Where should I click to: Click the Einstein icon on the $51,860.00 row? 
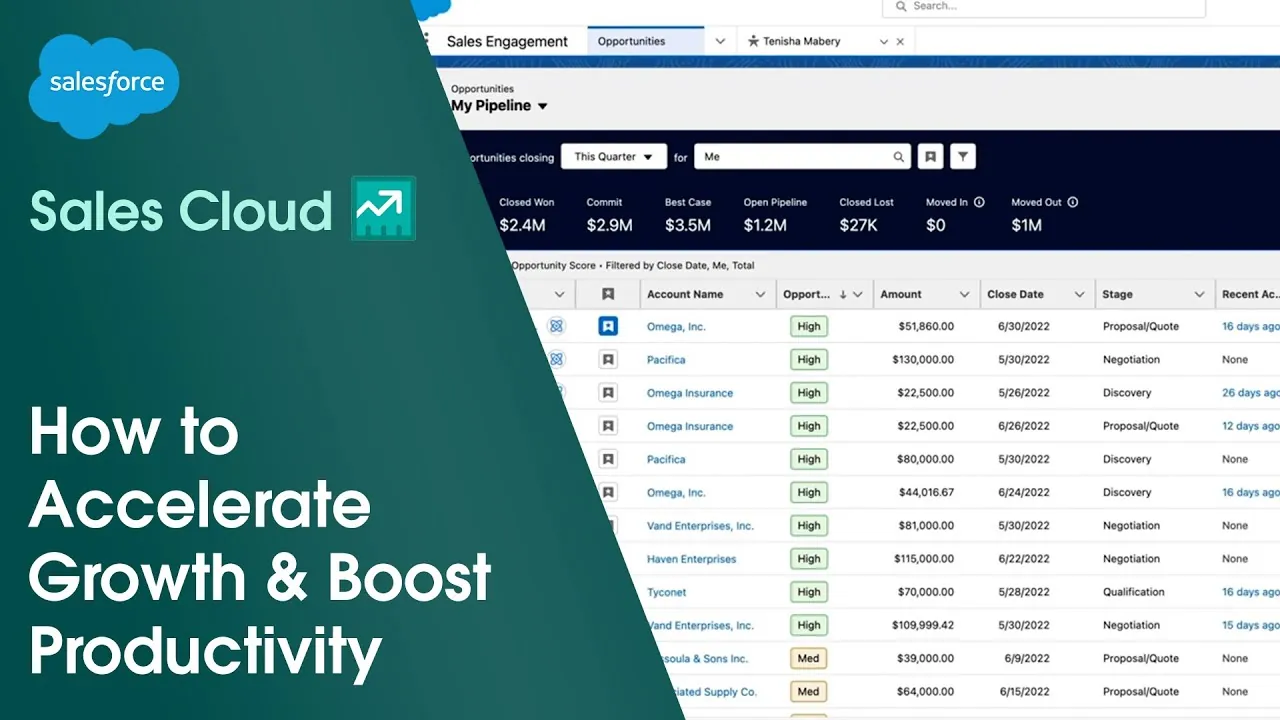[557, 326]
